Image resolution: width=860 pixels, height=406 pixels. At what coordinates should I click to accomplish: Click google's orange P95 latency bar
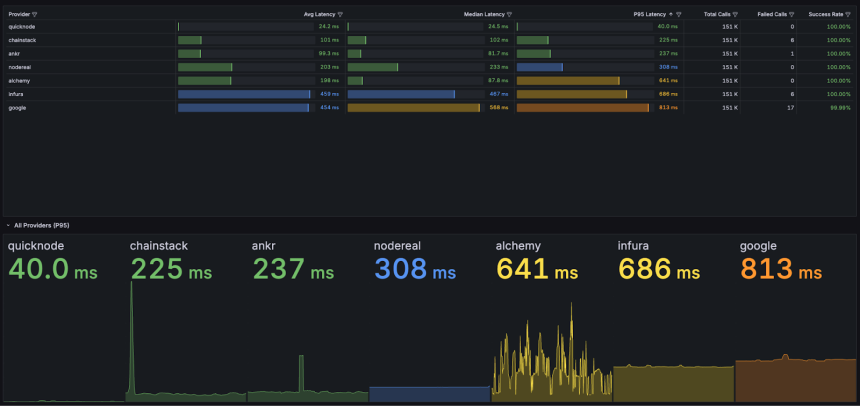[583, 107]
